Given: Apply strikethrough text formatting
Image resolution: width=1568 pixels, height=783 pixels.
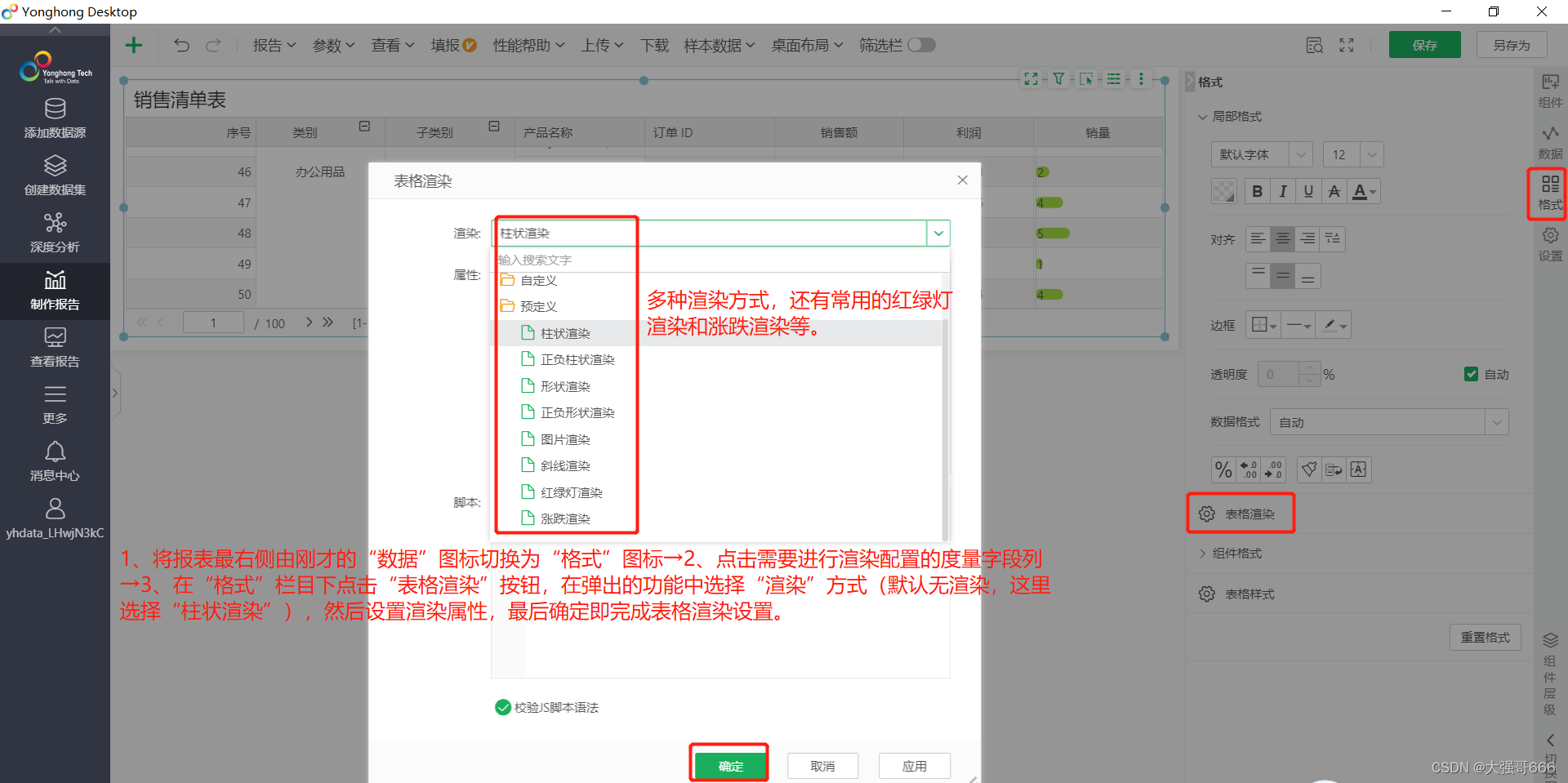Looking at the screenshot, I should tap(1334, 191).
